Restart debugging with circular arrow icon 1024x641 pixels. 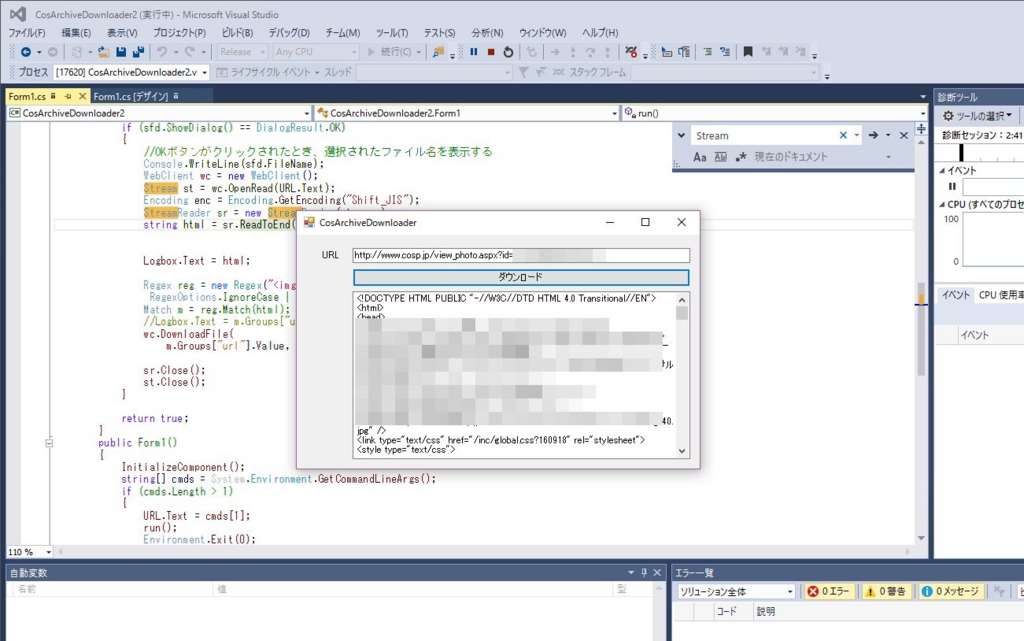[508, 52]
